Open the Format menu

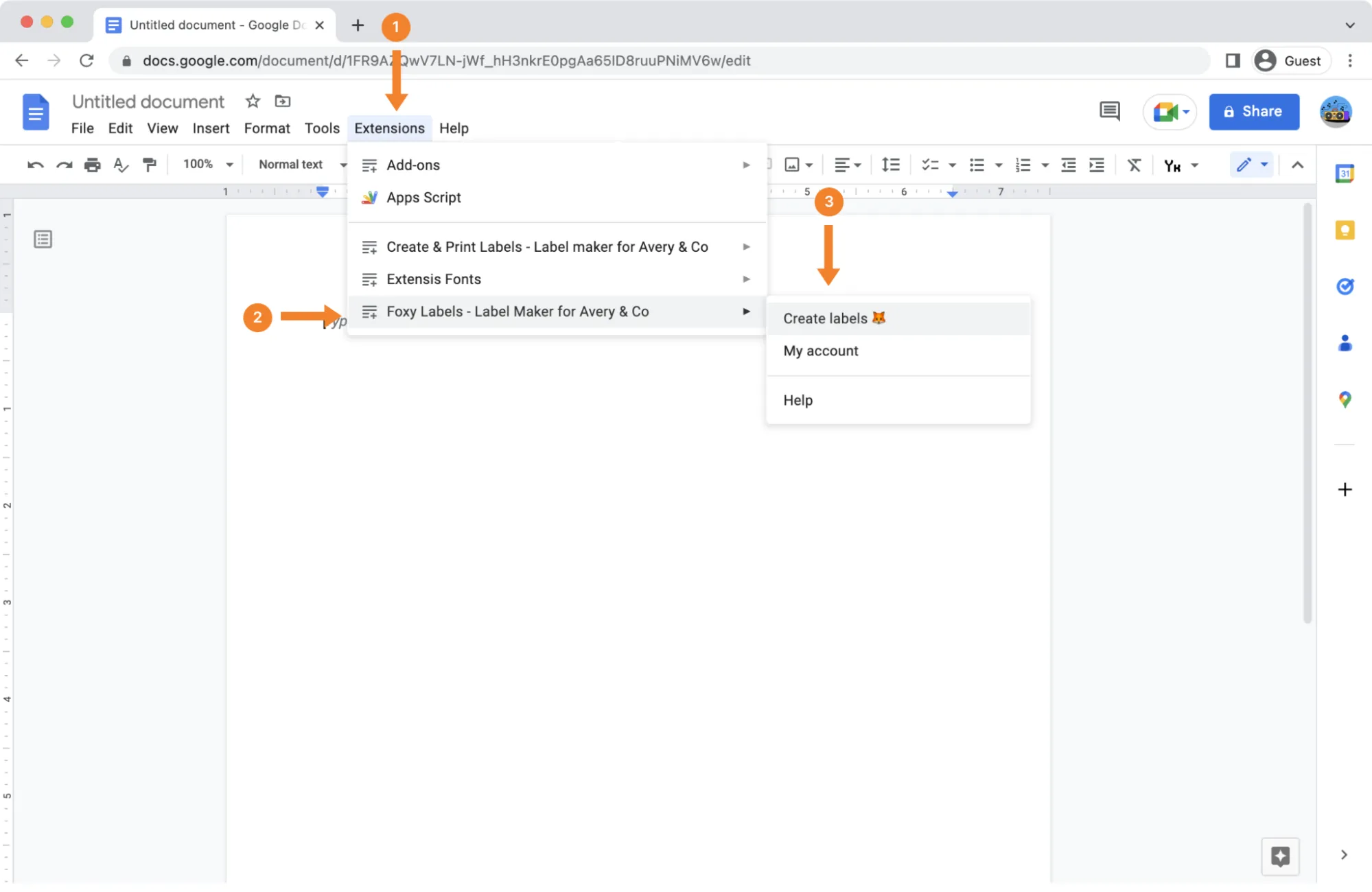[x=267, y=128]
